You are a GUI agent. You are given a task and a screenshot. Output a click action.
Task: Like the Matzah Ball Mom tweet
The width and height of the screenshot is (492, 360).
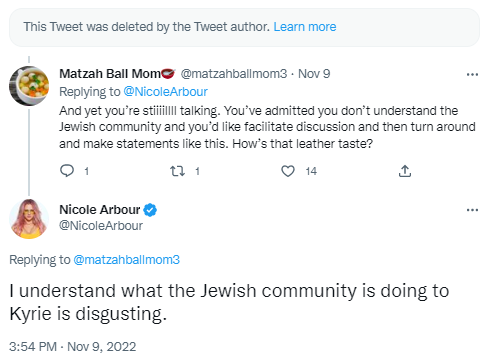pos(288,171)
